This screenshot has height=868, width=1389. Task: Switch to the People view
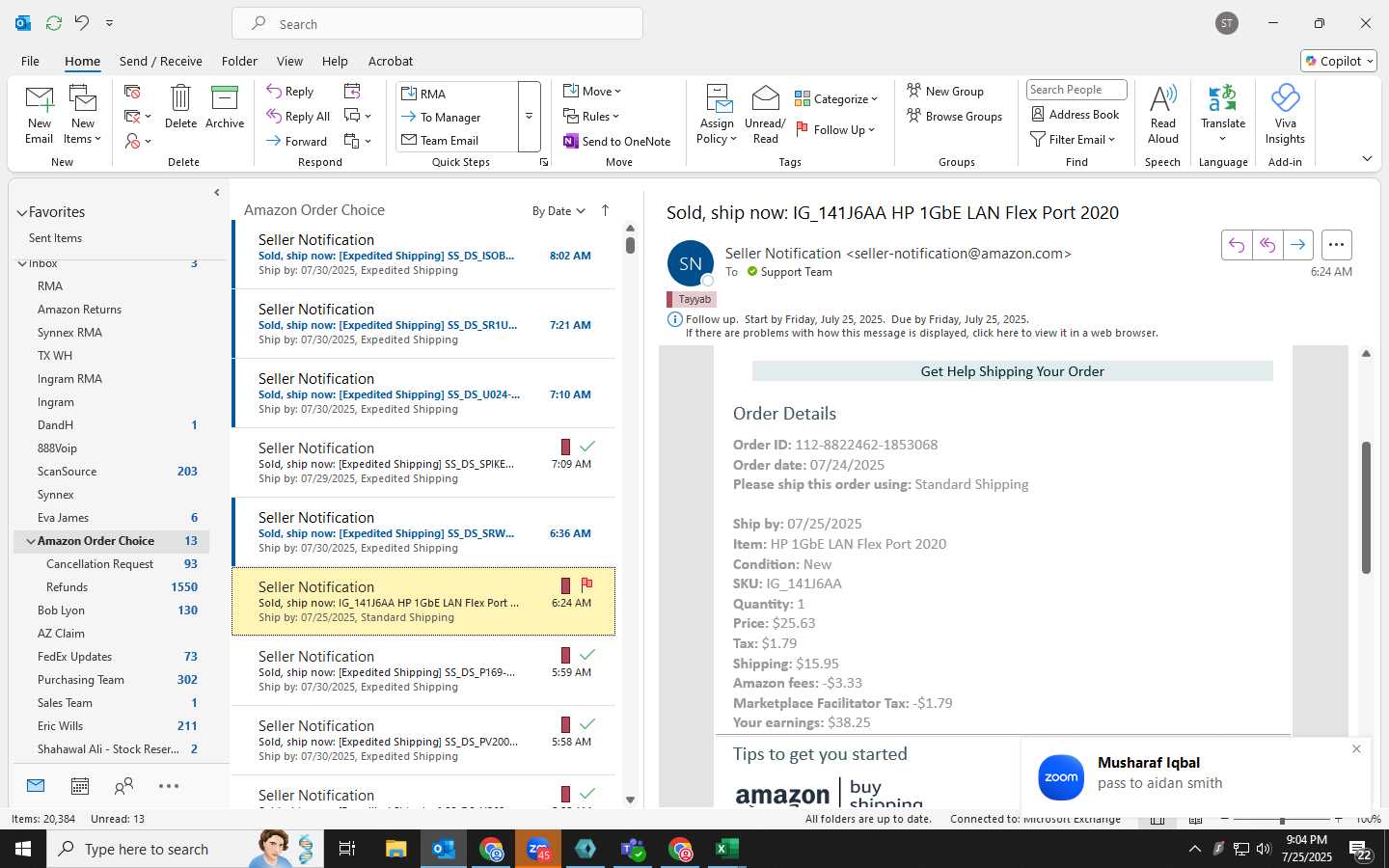coord(123,786)
